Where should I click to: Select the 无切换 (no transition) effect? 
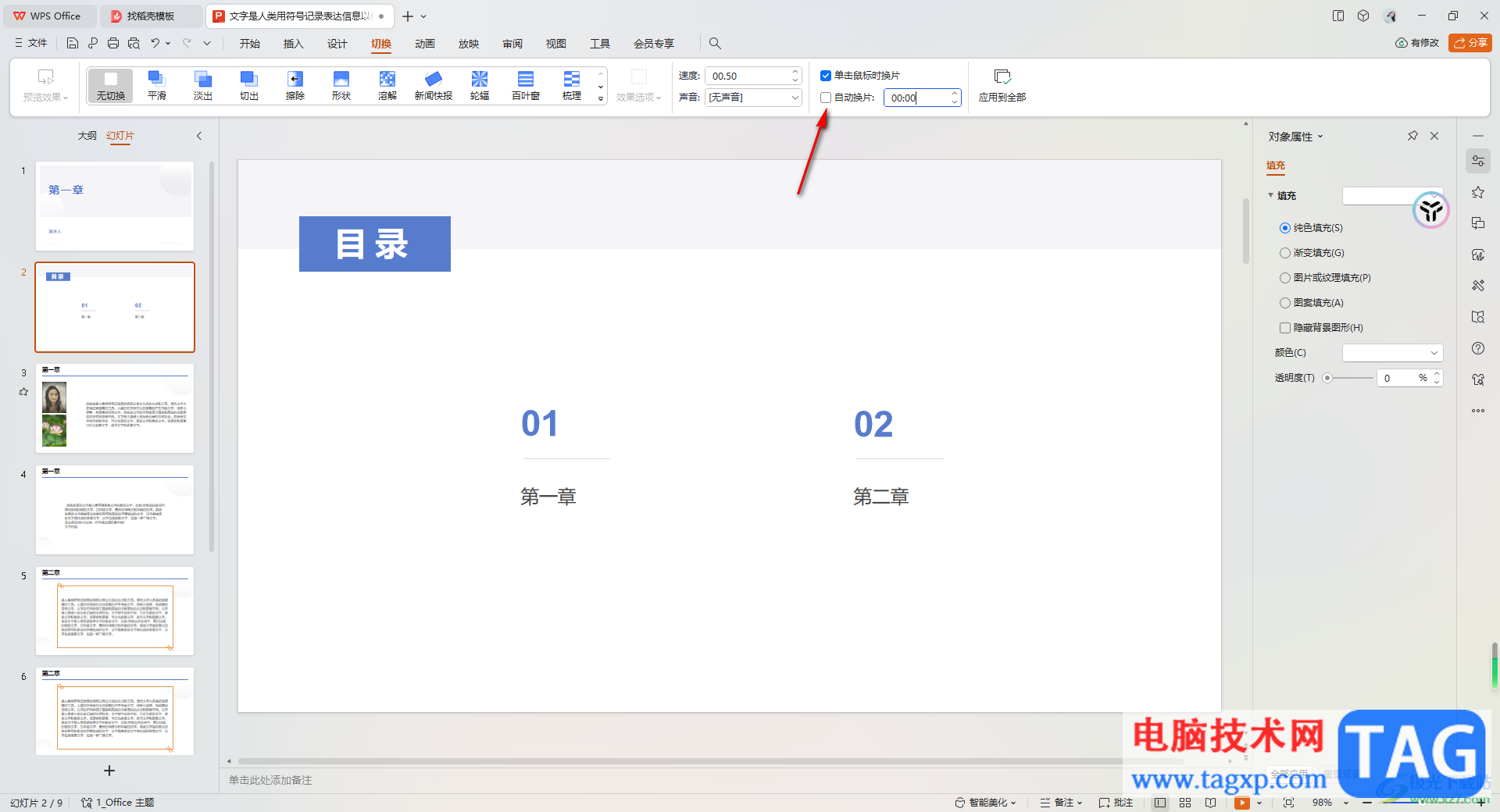point(111,85)
